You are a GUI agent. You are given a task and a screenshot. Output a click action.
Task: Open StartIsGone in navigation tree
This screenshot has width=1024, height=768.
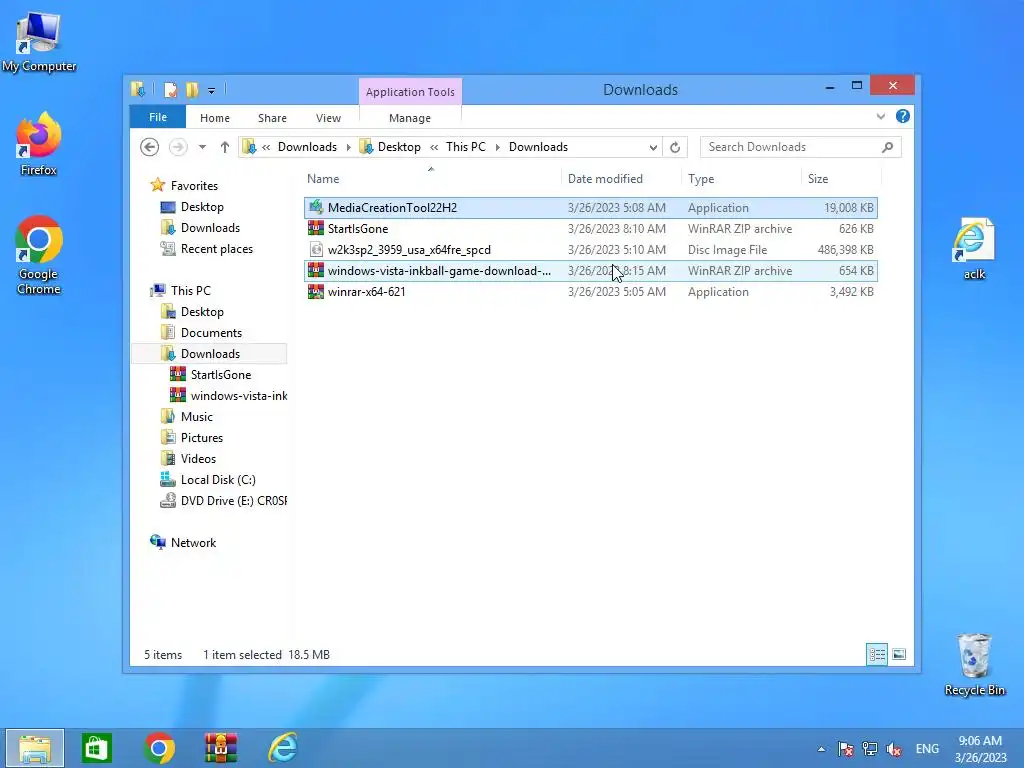(221, 374)
